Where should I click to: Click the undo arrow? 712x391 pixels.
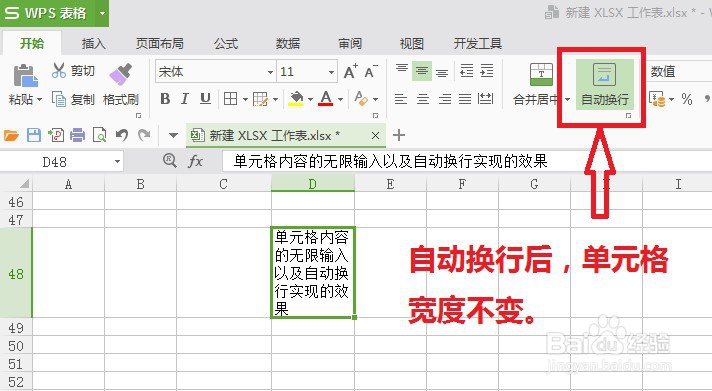point(122,135)
